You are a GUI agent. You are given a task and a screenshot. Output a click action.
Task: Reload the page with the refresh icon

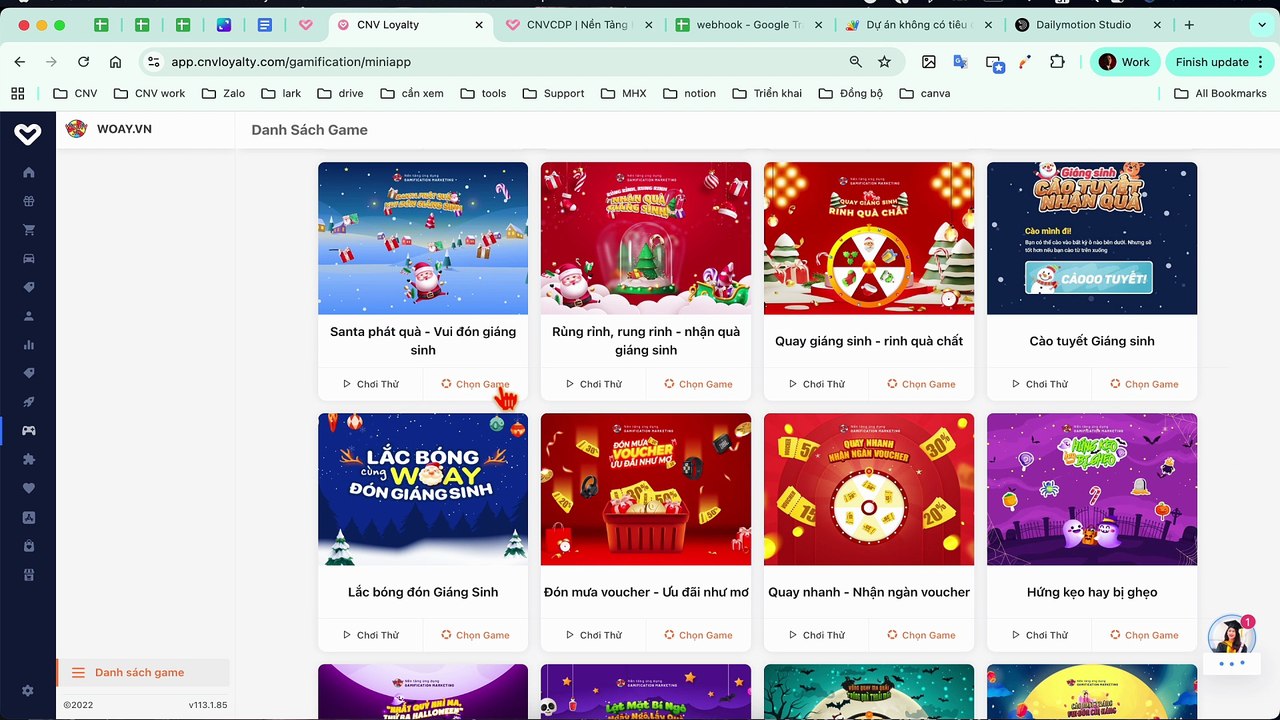(84, 62)
